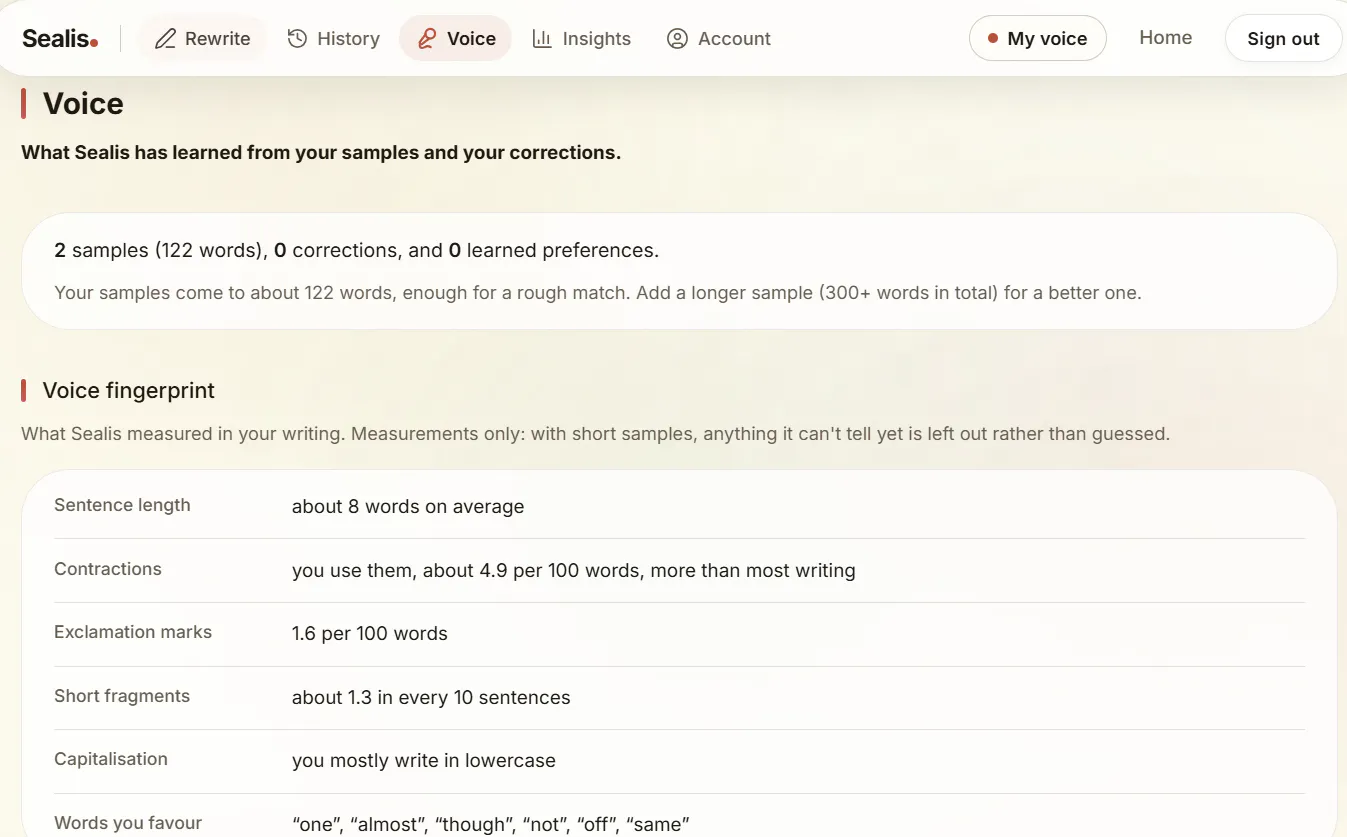
Task: Click the red dot in My voice
Action: [x=993, y=39]
